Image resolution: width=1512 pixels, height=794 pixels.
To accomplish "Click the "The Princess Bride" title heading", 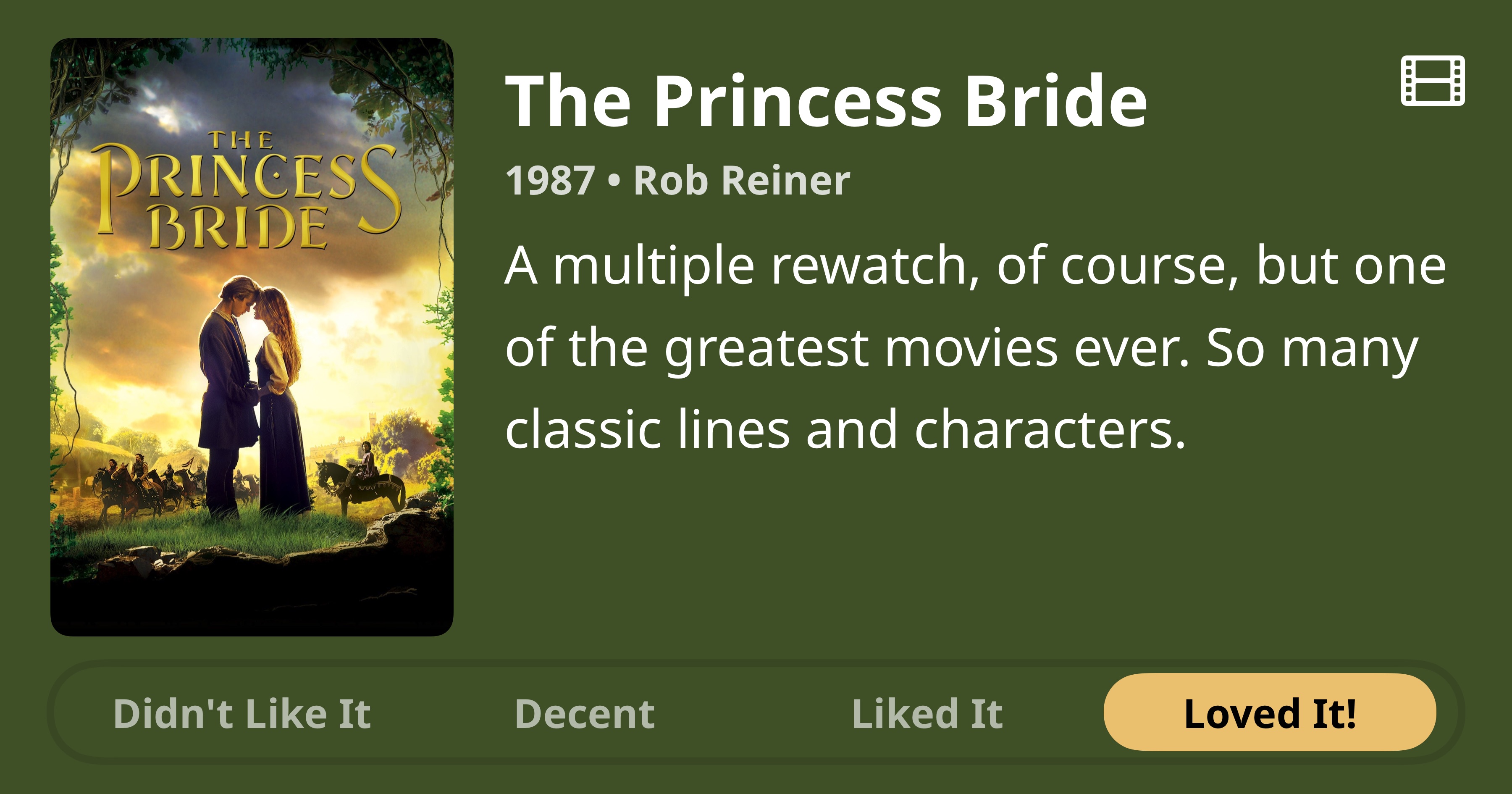I will click(x=825, y=102).
